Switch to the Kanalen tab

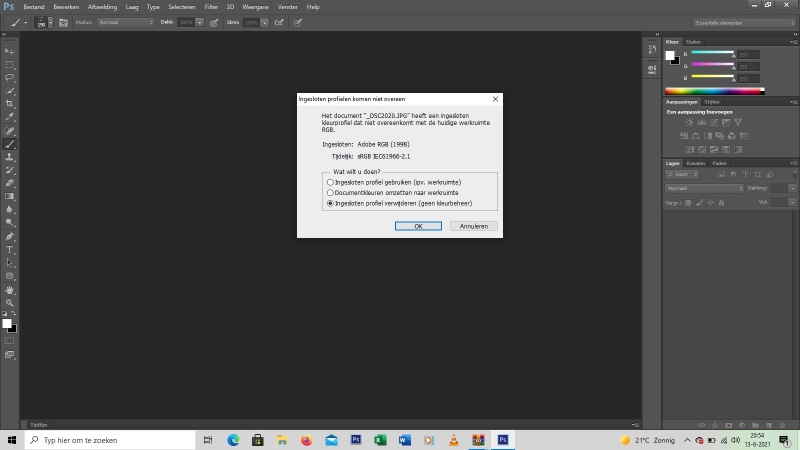coord(695,163)
